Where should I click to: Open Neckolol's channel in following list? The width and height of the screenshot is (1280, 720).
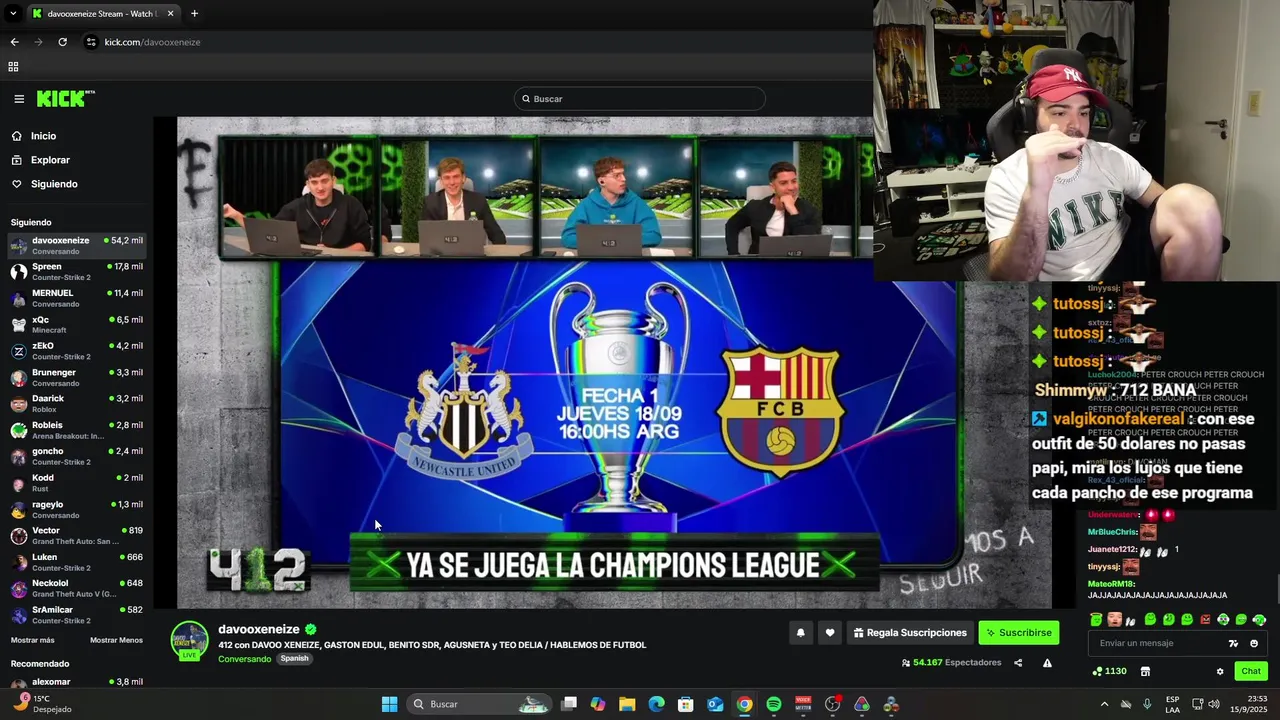coord(77,588)
